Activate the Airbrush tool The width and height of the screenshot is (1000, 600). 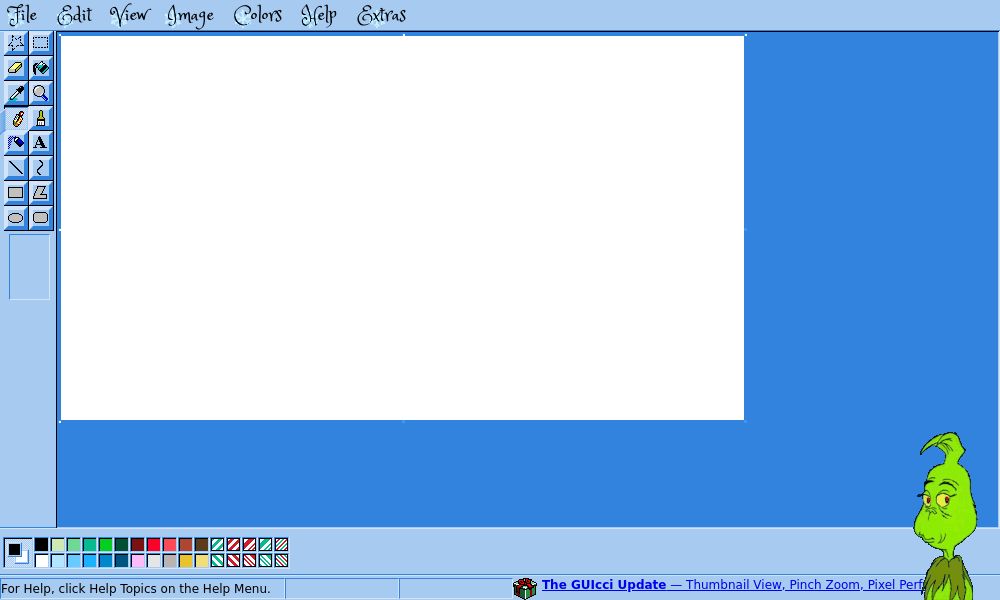coord(16,142)
